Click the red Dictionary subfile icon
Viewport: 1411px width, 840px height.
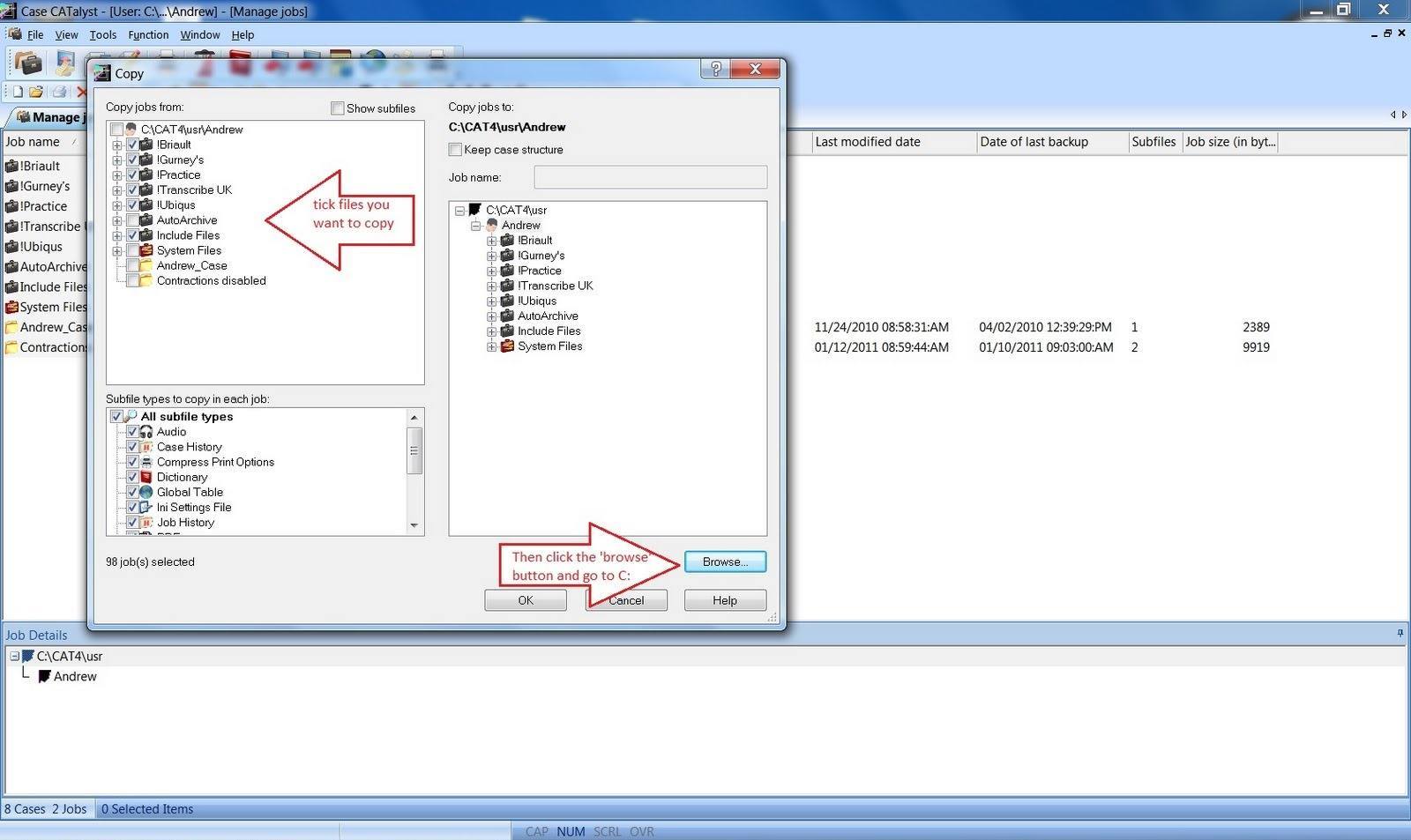click(146, 477)
